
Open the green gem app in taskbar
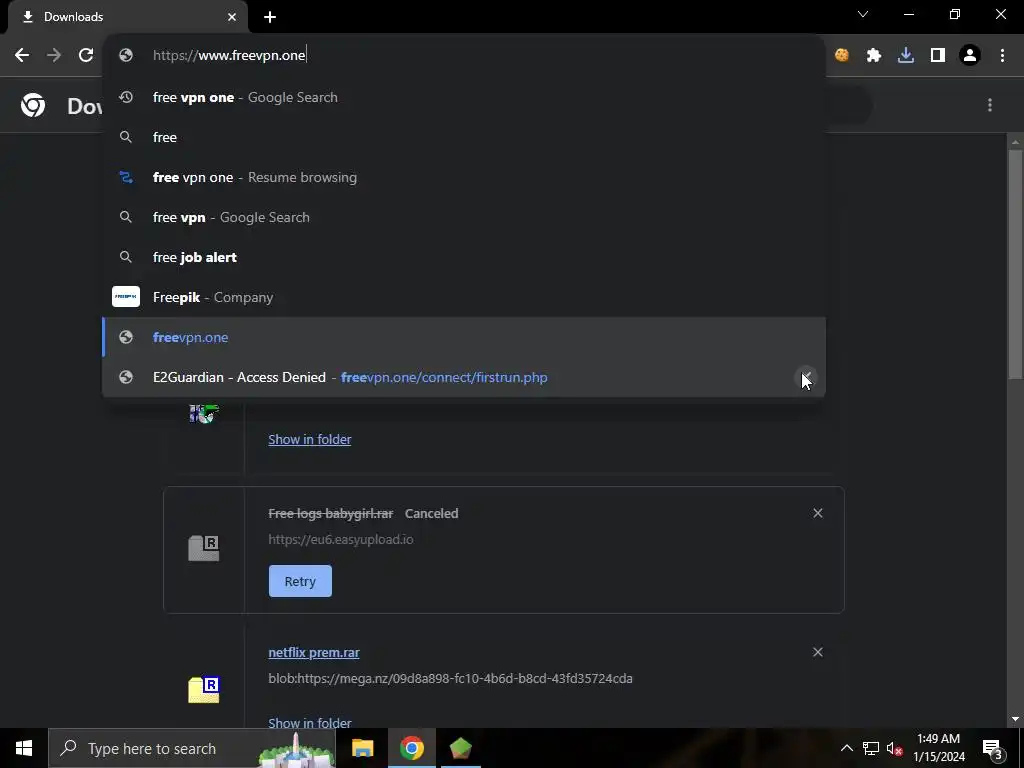tap(461, 748)
